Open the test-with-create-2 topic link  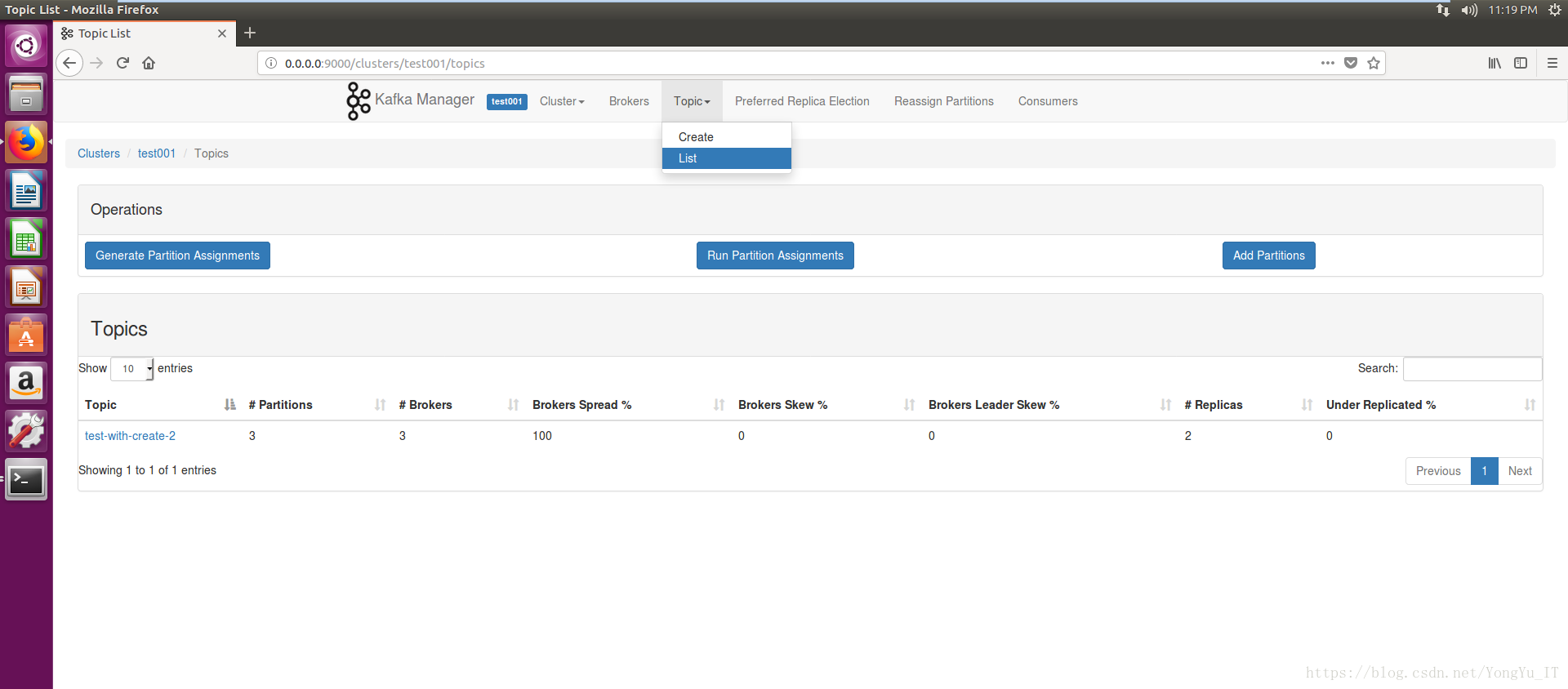(x=130, y=436)
